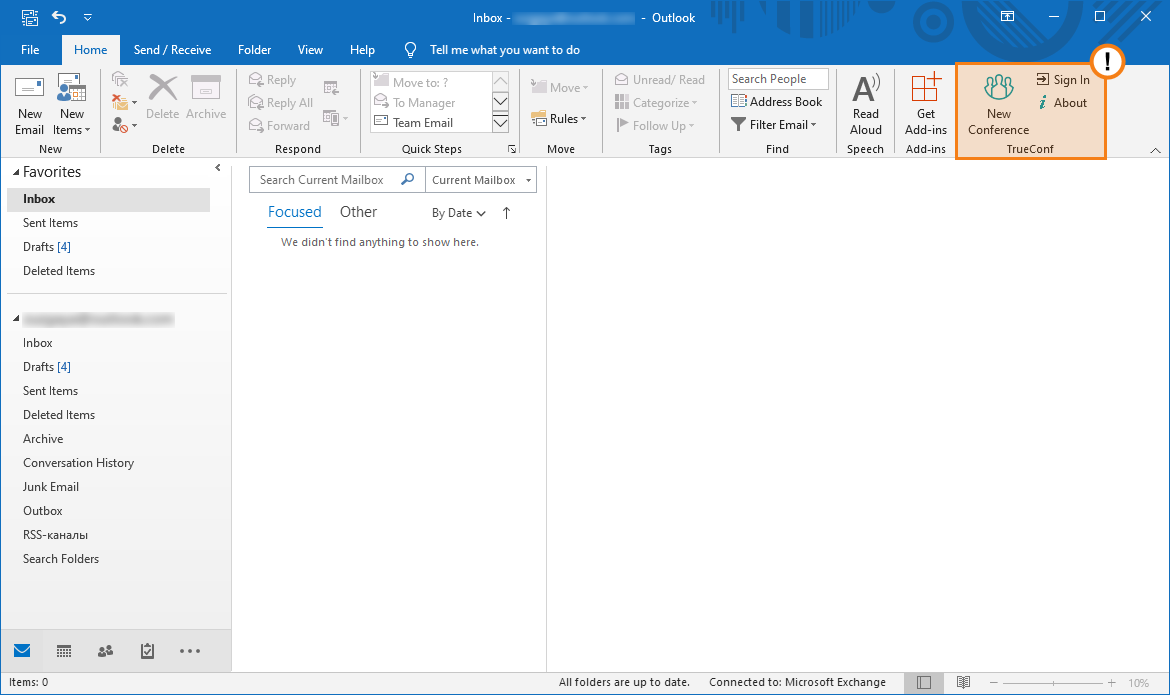Switch to the Other inbox tab

point(358,212)
